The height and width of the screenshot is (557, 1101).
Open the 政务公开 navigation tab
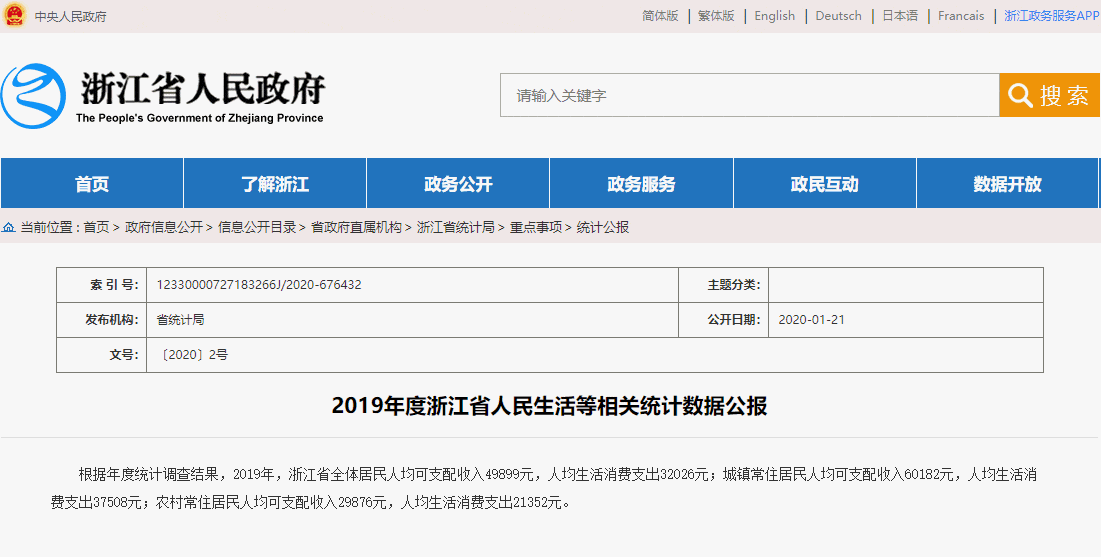coord(459,183)
